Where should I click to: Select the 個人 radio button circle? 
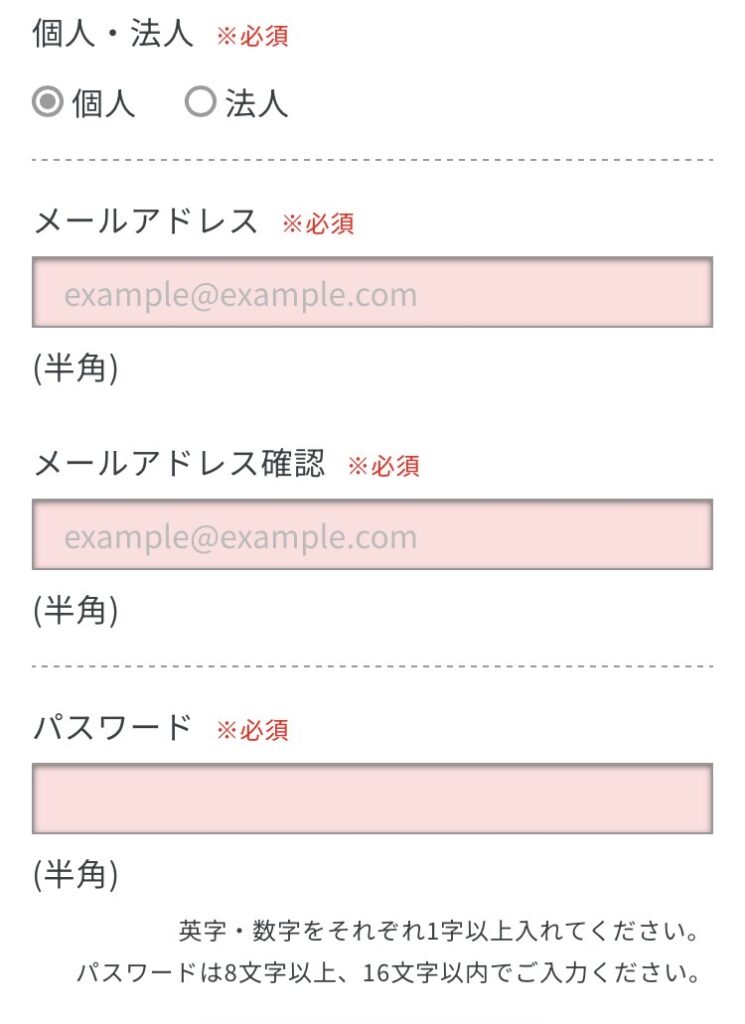[48, 103]
